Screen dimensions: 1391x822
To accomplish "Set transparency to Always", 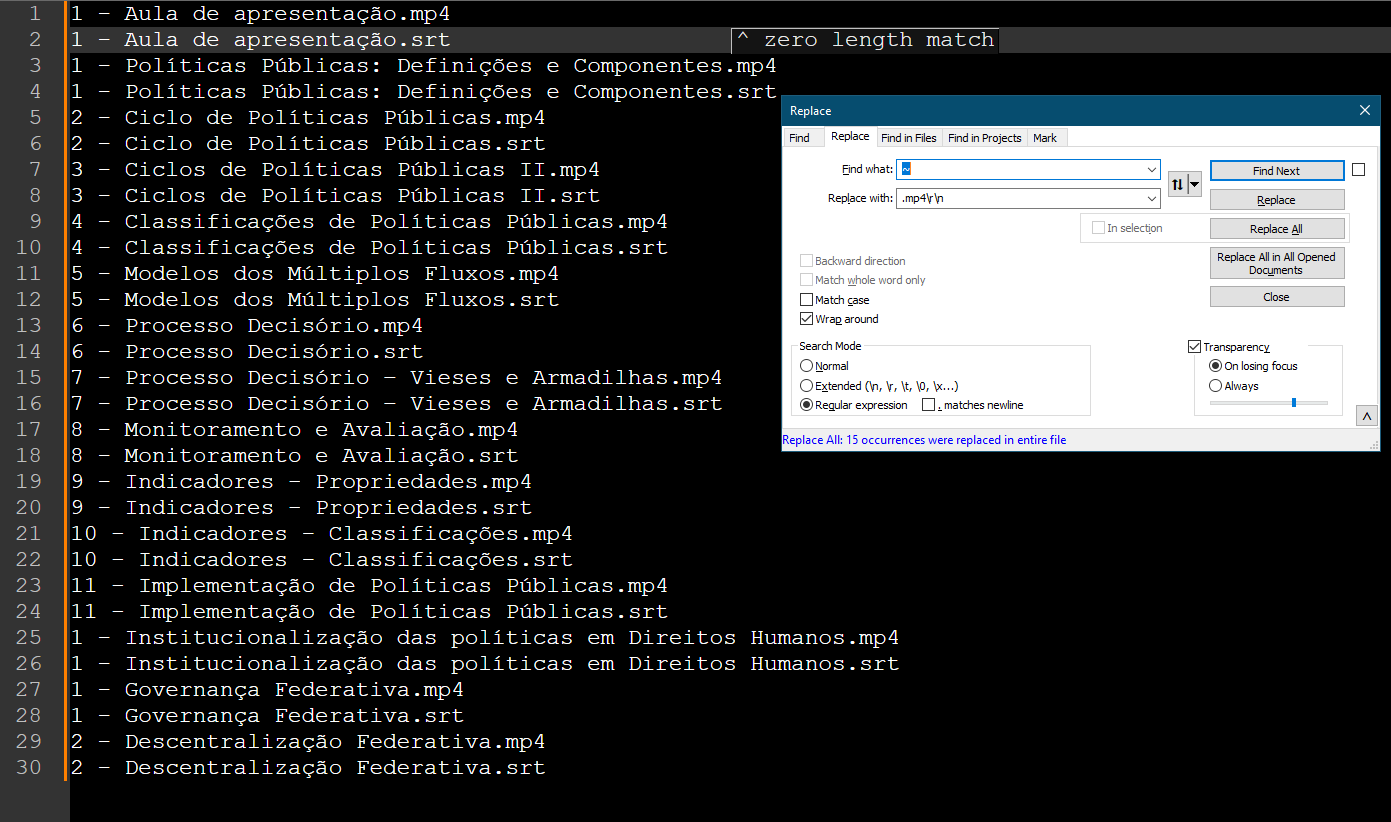I will pyautogui.click(x=1215, y=386).
